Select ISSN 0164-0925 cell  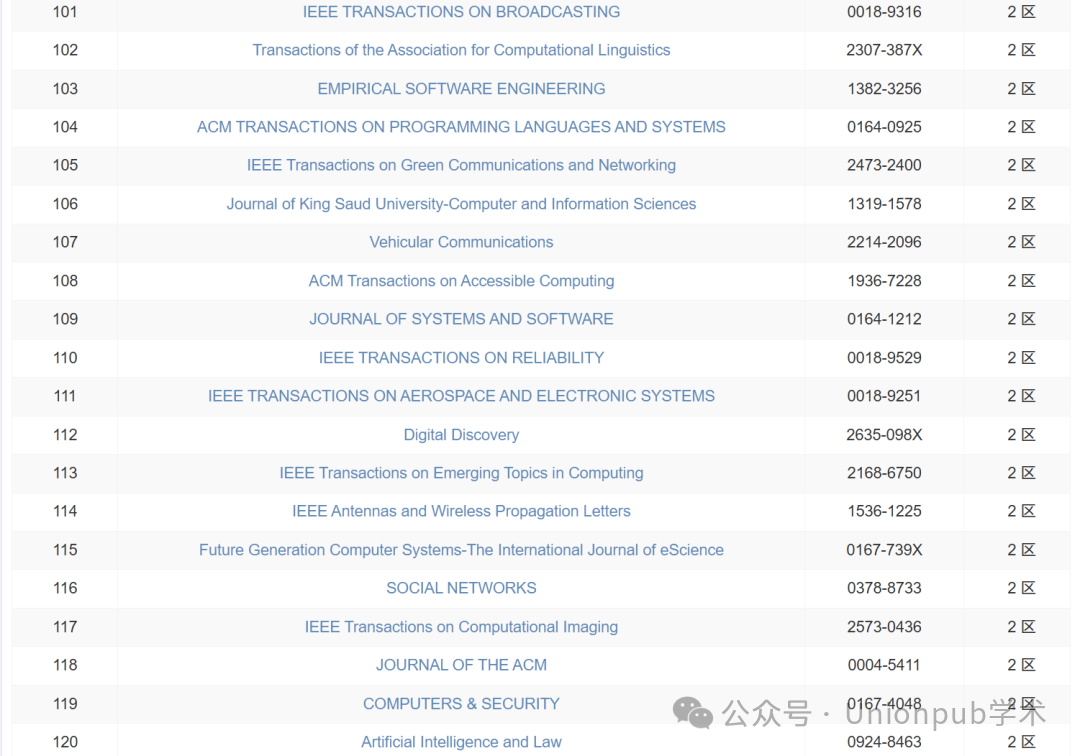884,127
